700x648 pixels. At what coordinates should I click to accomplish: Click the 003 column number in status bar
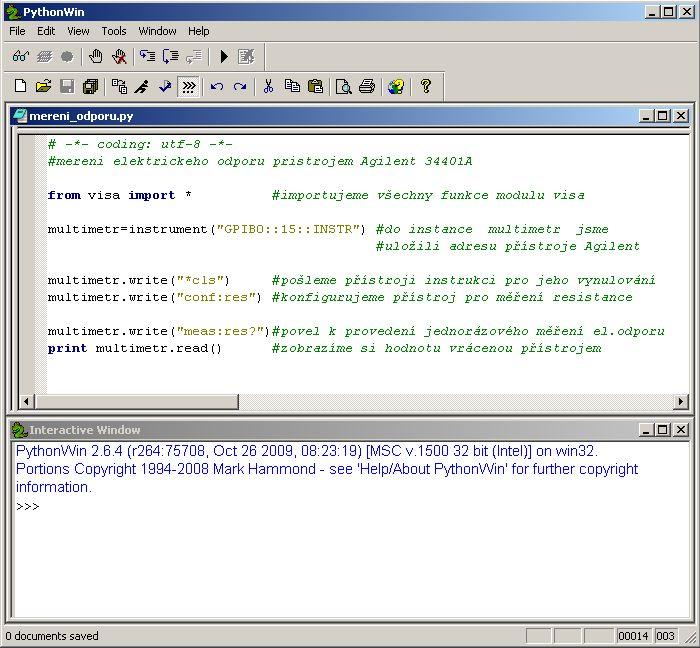665,636
